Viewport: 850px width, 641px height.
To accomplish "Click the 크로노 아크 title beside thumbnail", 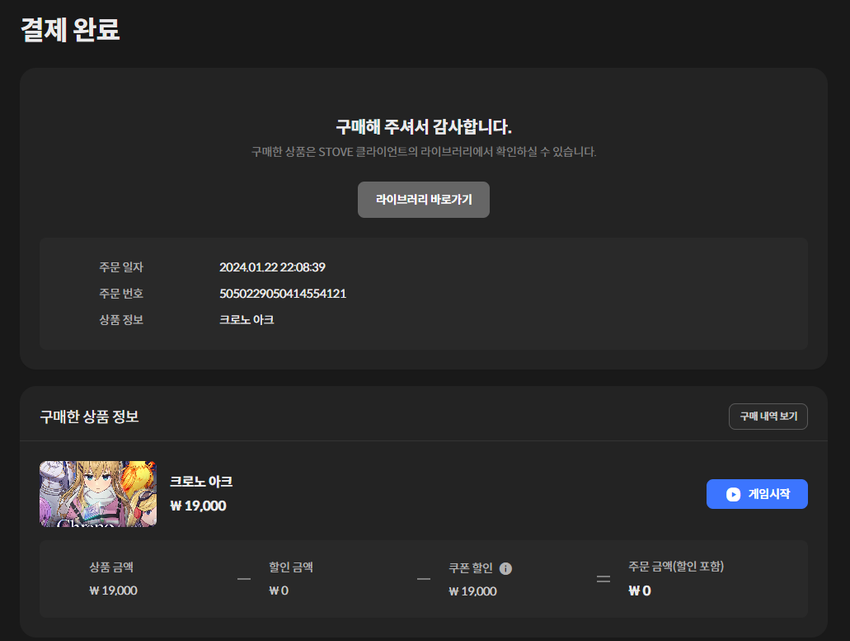I will pos(201,481).
